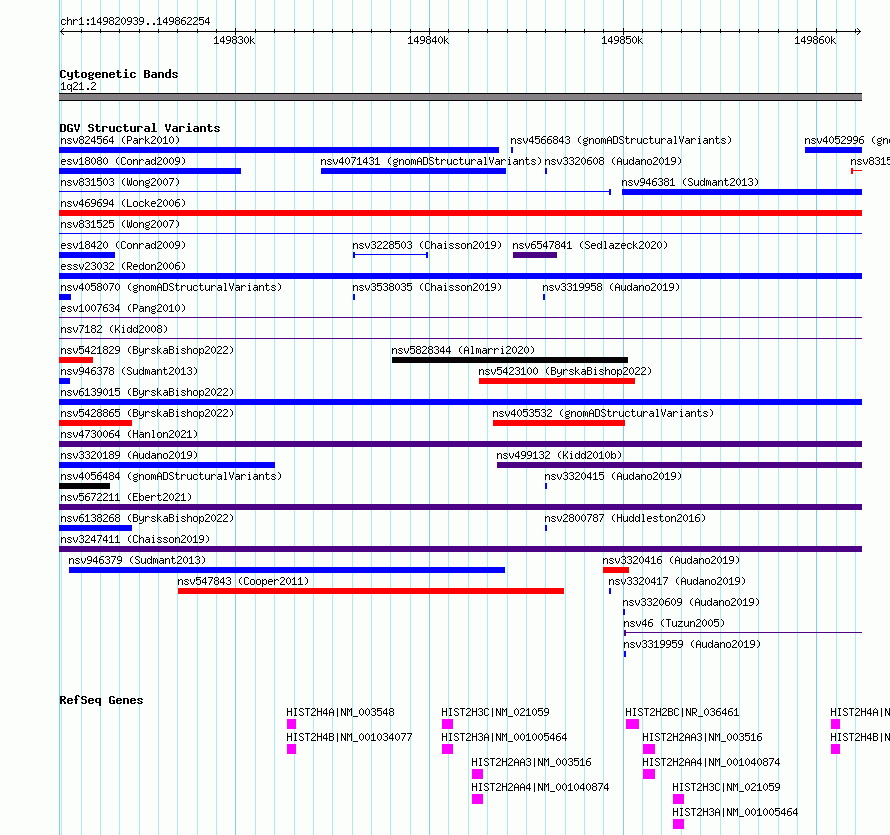
Task: Click the 149840k ruler tick label
Action: coord(428,40)
